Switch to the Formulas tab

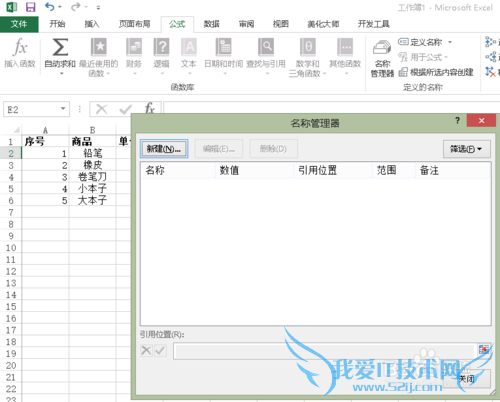pos(177,24)
